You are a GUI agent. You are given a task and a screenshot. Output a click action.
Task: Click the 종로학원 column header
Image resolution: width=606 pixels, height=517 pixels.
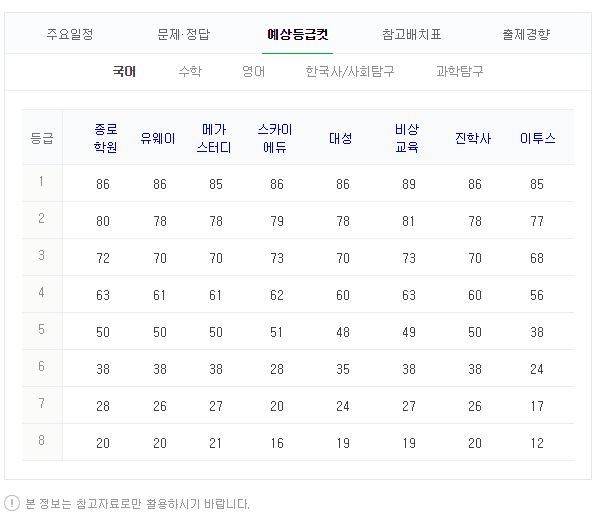click(x=104, y=138)
